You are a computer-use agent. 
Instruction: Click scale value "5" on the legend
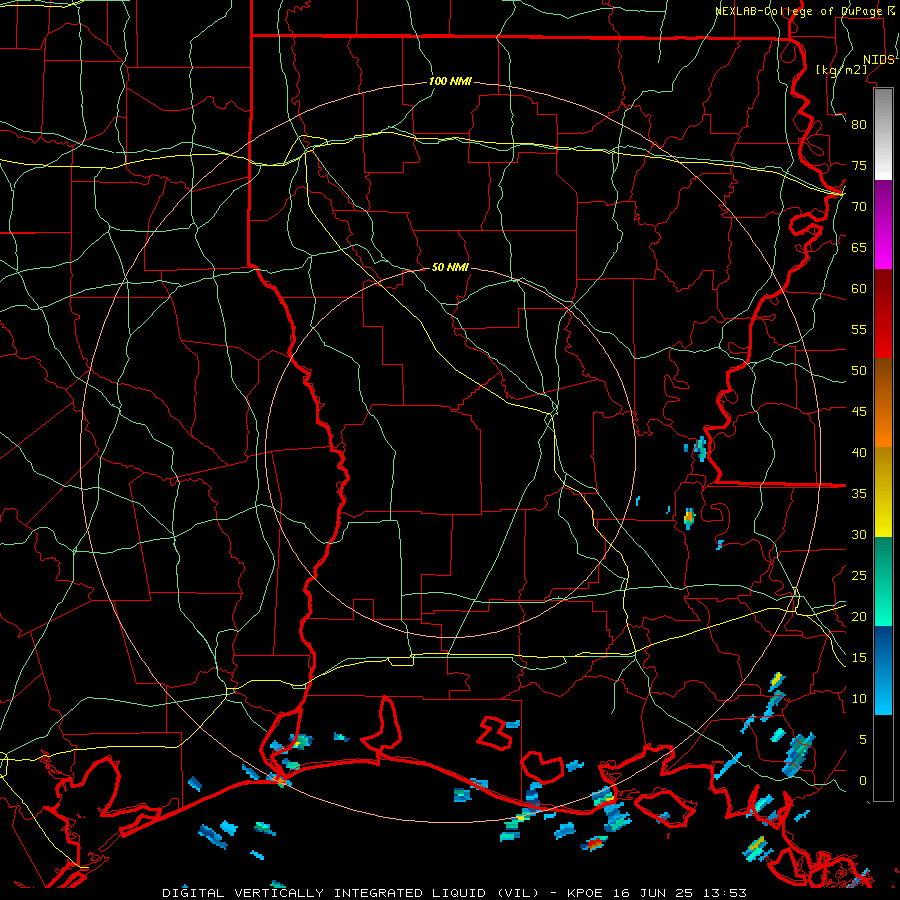pos(863,740)
